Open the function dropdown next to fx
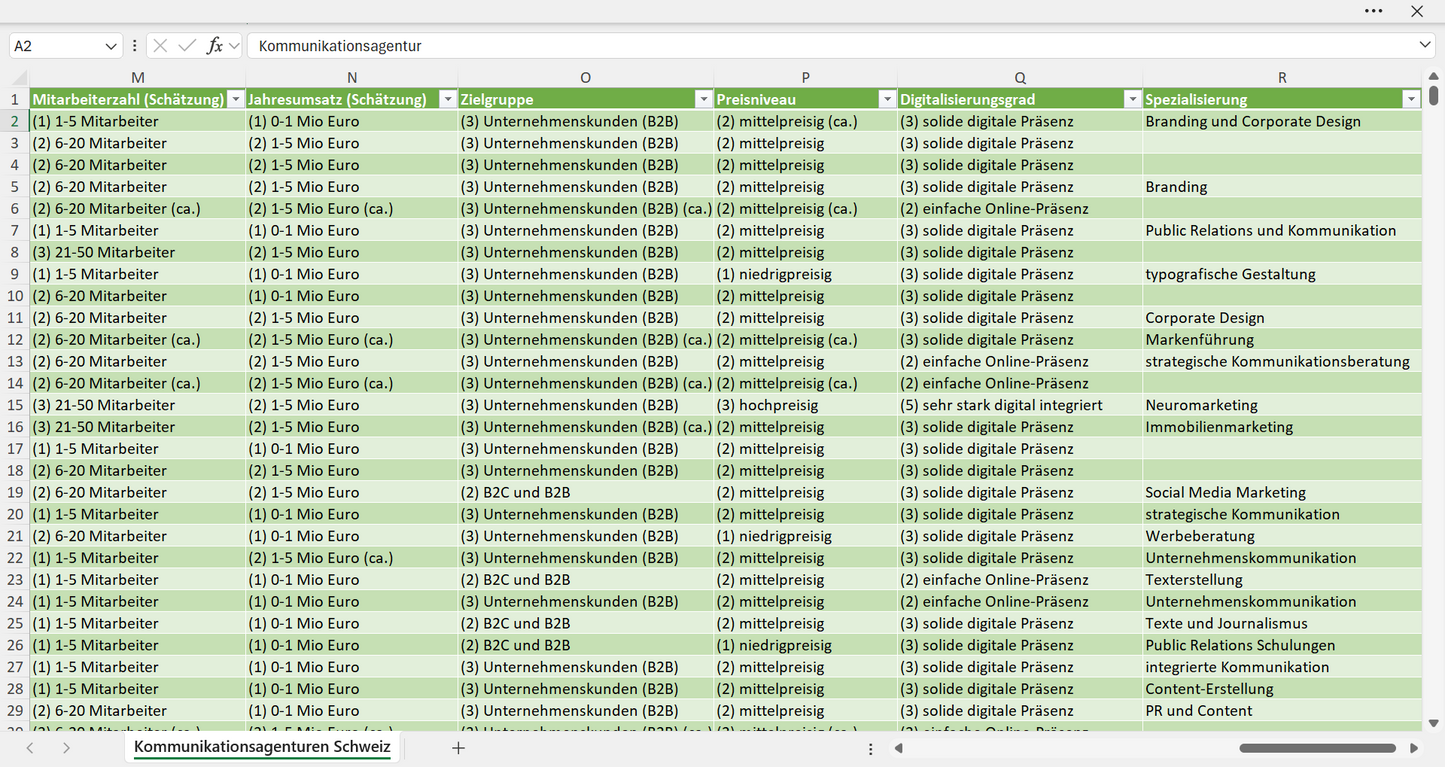 (x=234, y=46)
